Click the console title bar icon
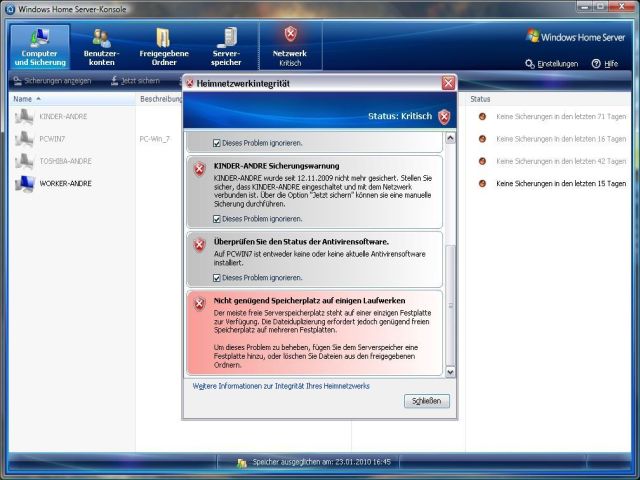This screenshot has height=480, width=640. tap(9, 9)
